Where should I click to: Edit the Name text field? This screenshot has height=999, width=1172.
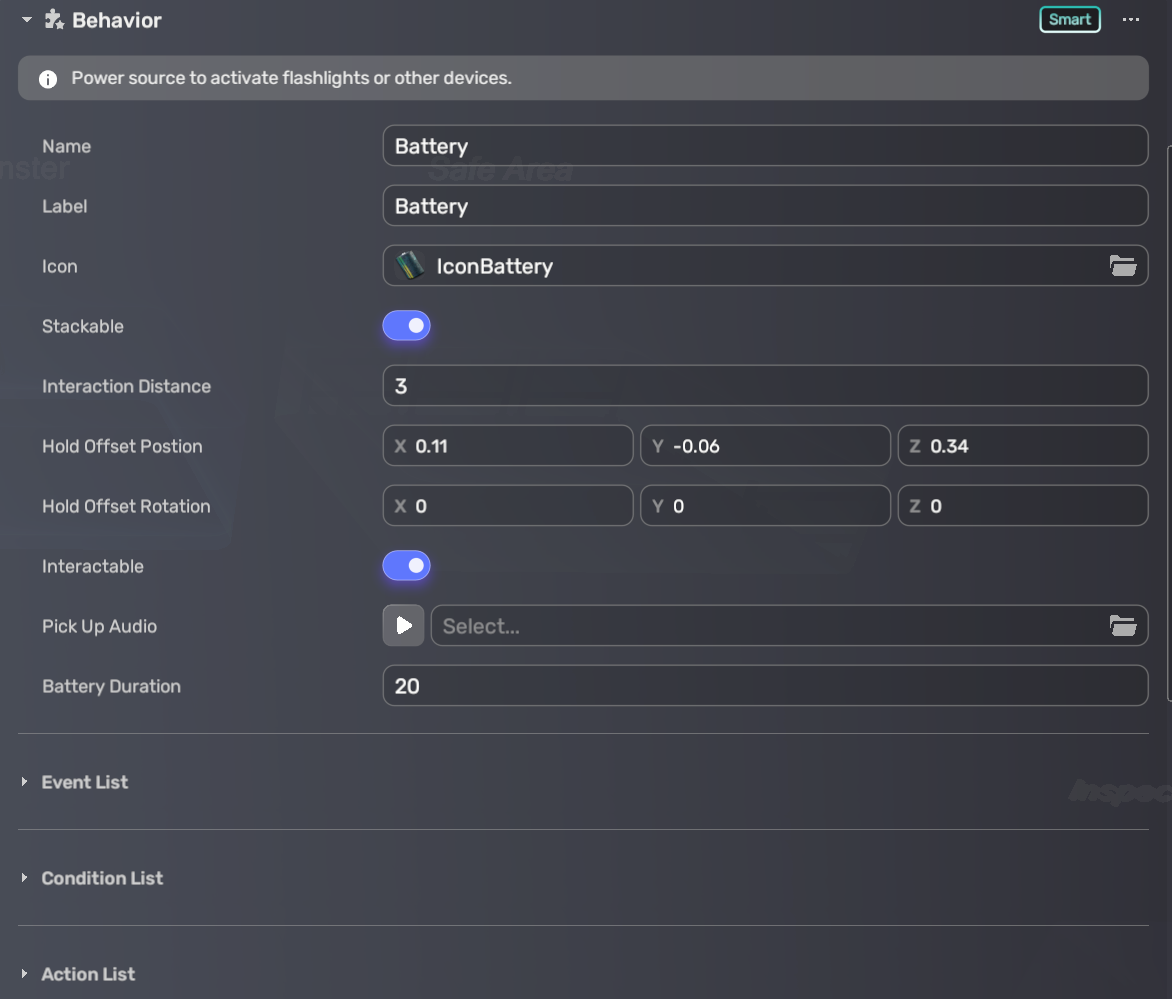pos(765,146)
